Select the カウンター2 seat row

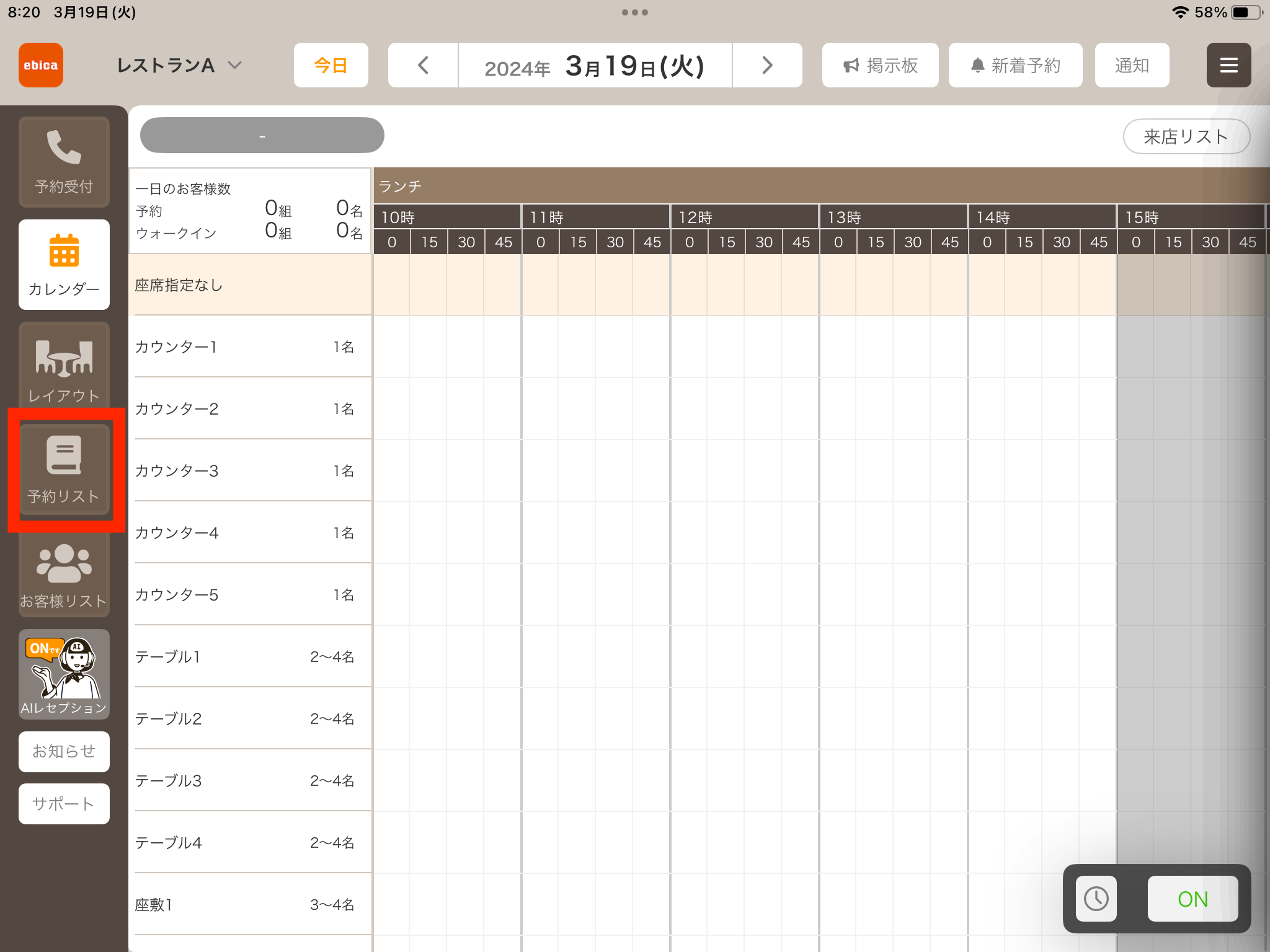pyautogui.click(x=251, y=408)
